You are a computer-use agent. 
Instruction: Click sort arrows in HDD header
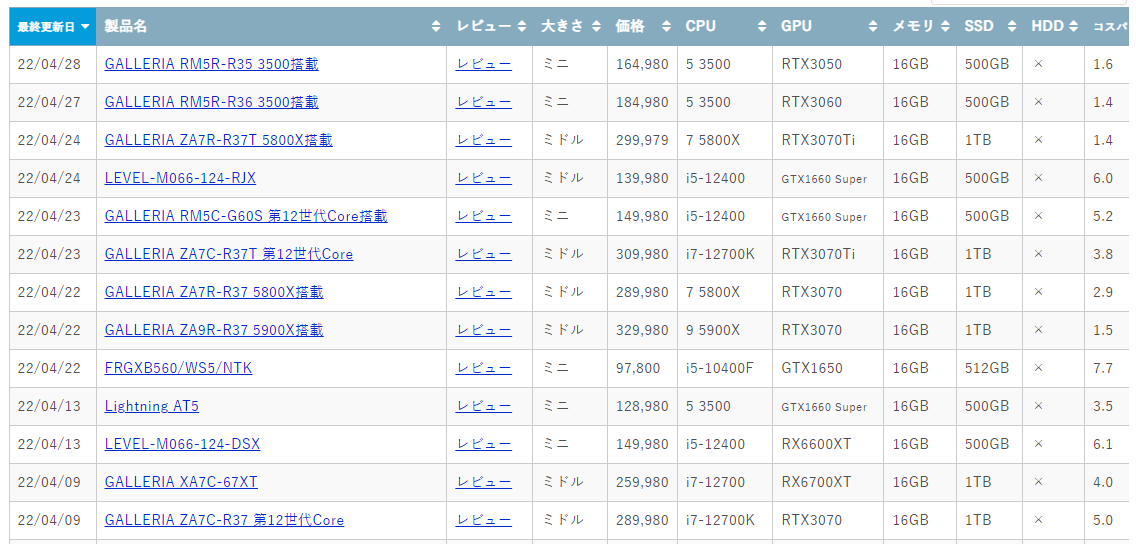tap(1073, 27)
